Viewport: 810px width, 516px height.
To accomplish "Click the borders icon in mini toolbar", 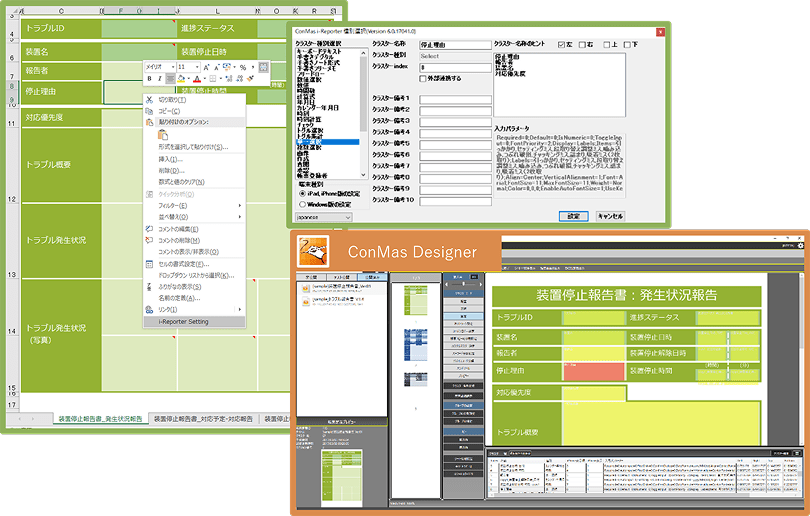I will pos(213,79).
